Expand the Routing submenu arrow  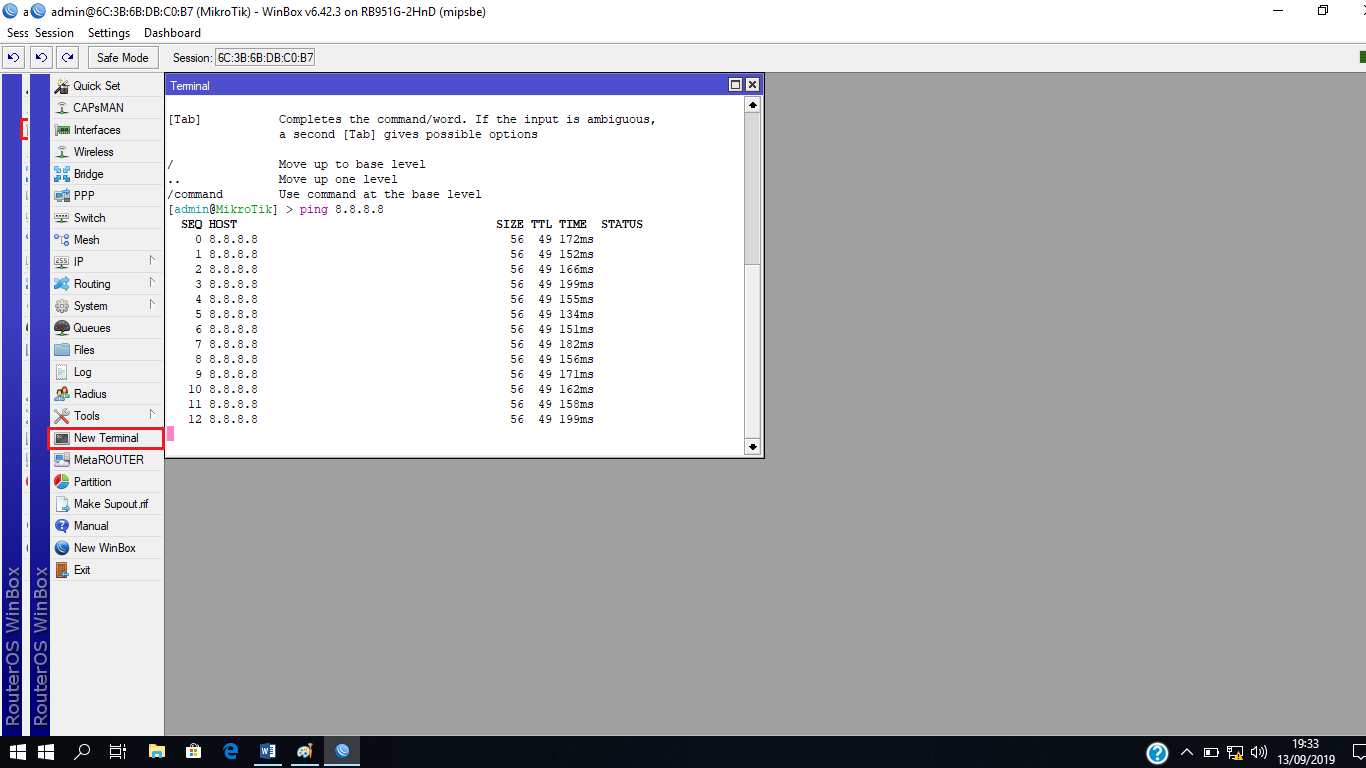pos(152,282)
